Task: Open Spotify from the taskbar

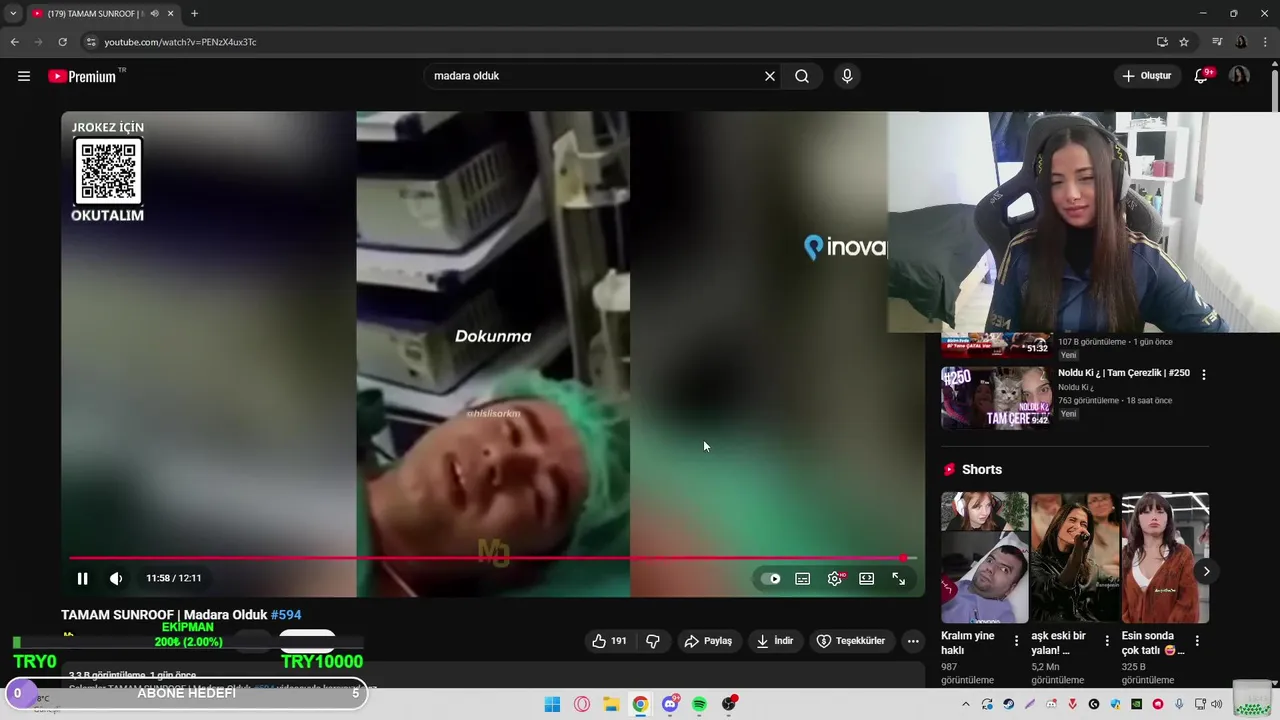Action: coord(699,705)
